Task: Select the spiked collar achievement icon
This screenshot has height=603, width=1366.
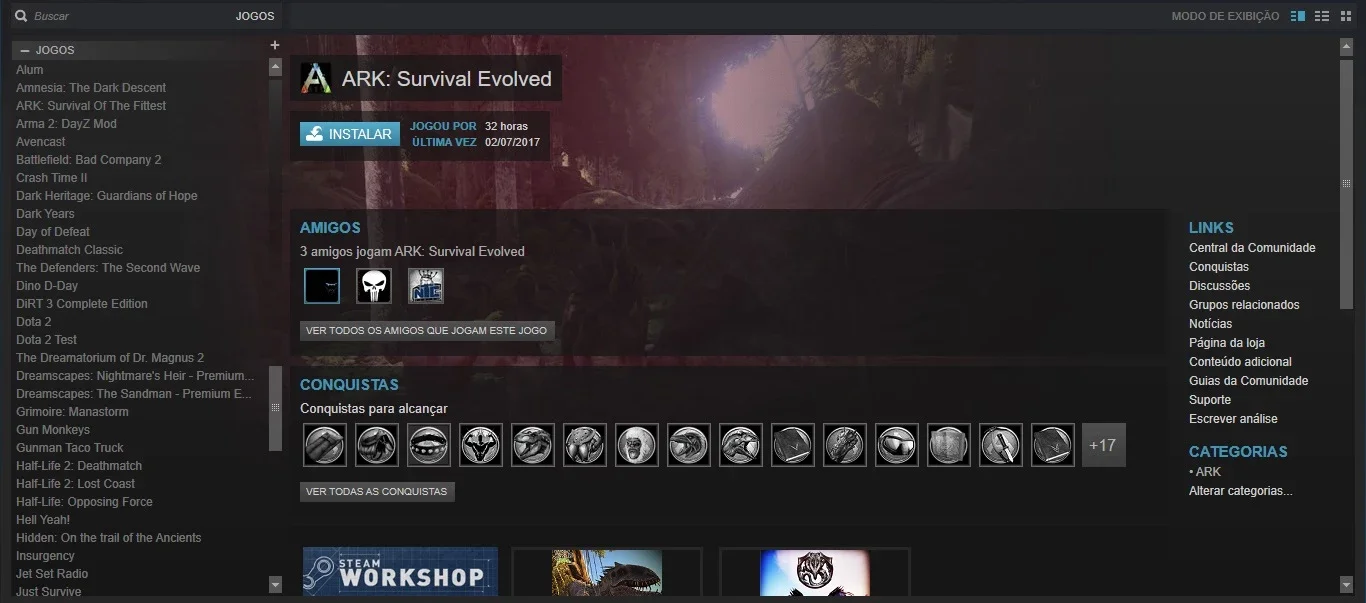Action: tap(429, 445)
